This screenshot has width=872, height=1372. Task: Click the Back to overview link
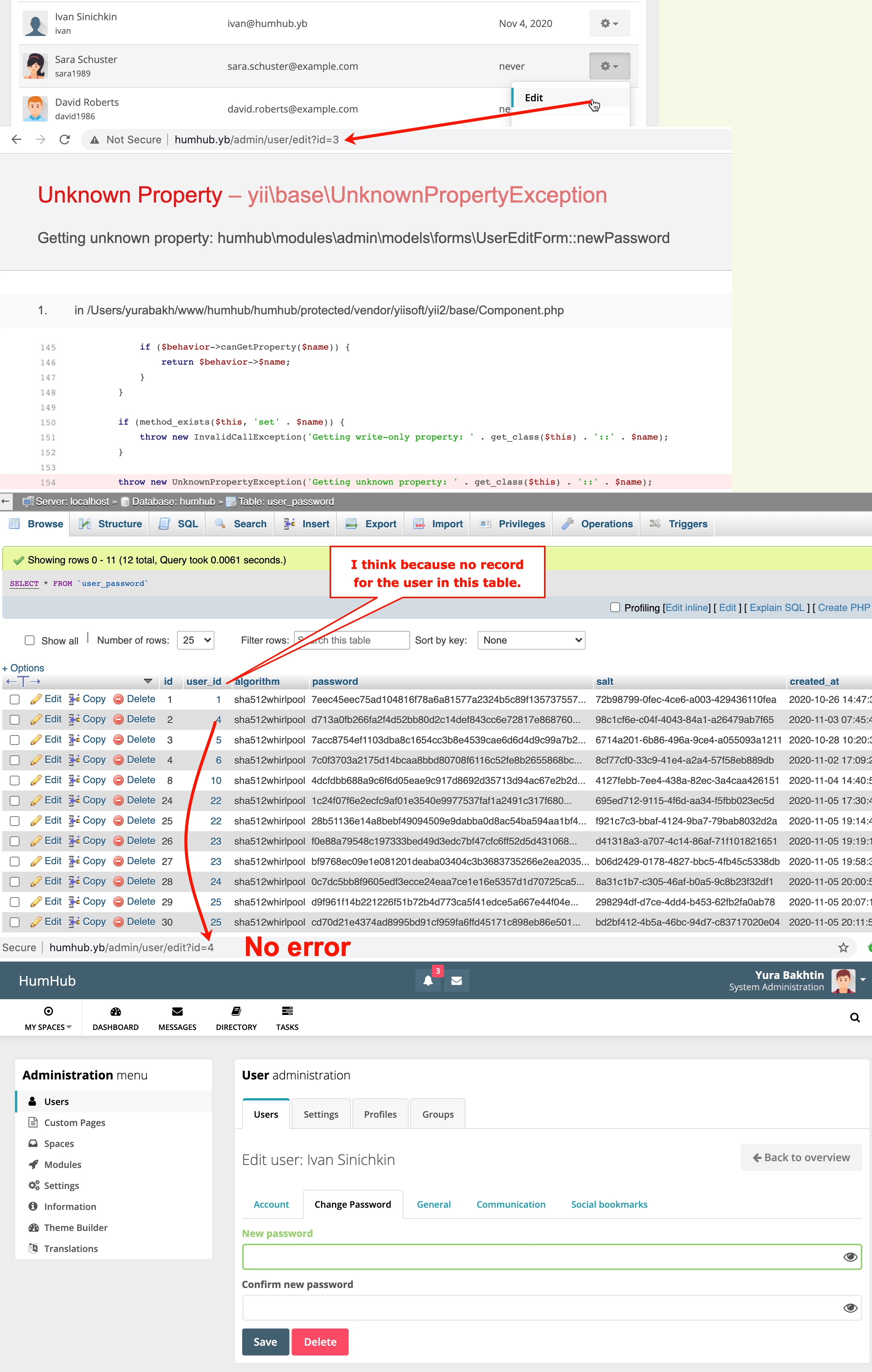(801, 1157)
